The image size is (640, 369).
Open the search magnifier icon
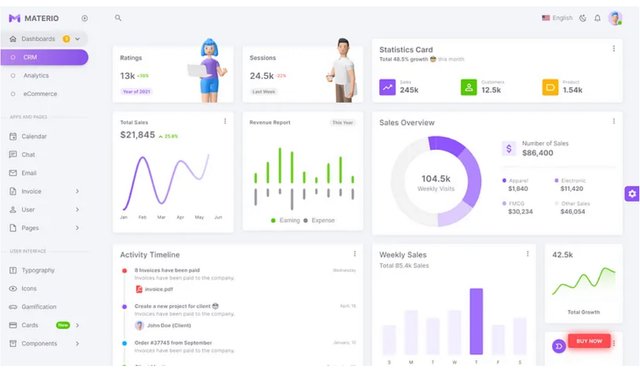pyautogui.click(x=118, y=18)
